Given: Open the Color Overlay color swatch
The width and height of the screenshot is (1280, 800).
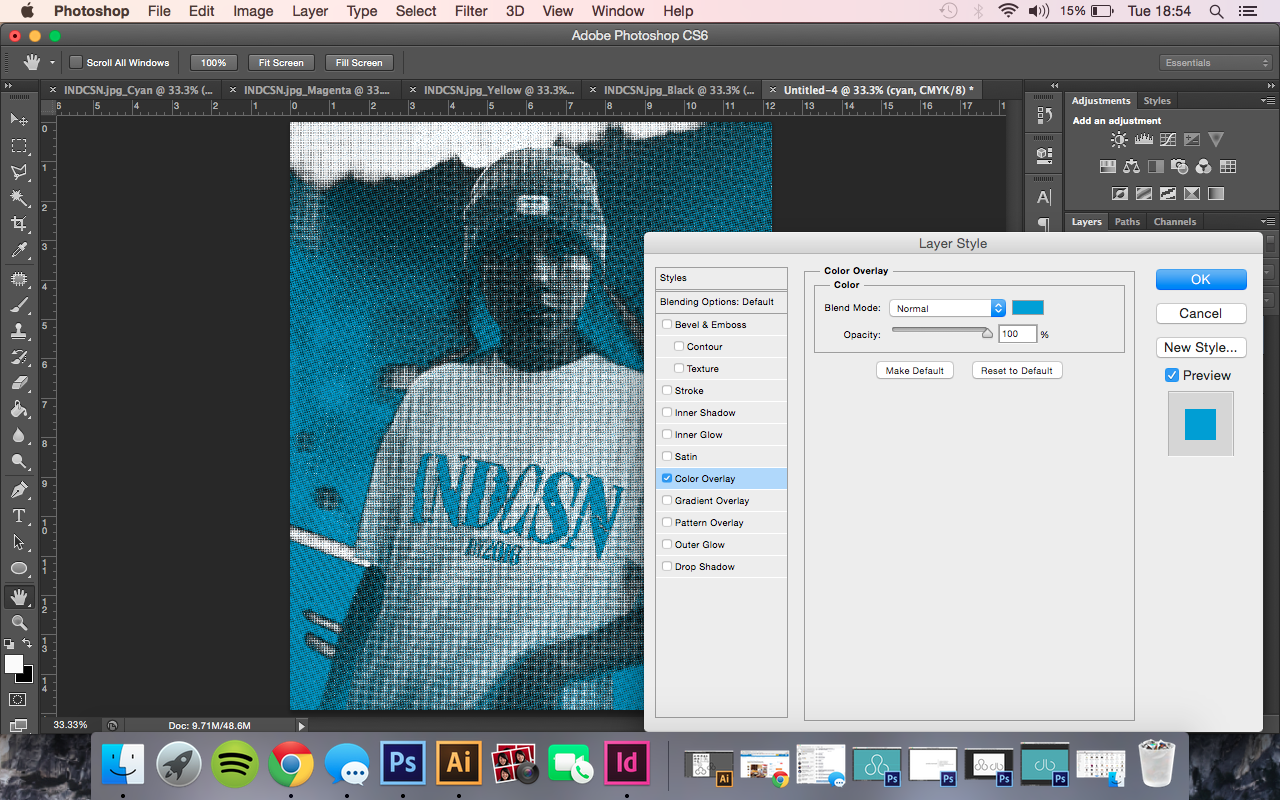Looking at the screenshot, I should click(x=1028, y=308).
